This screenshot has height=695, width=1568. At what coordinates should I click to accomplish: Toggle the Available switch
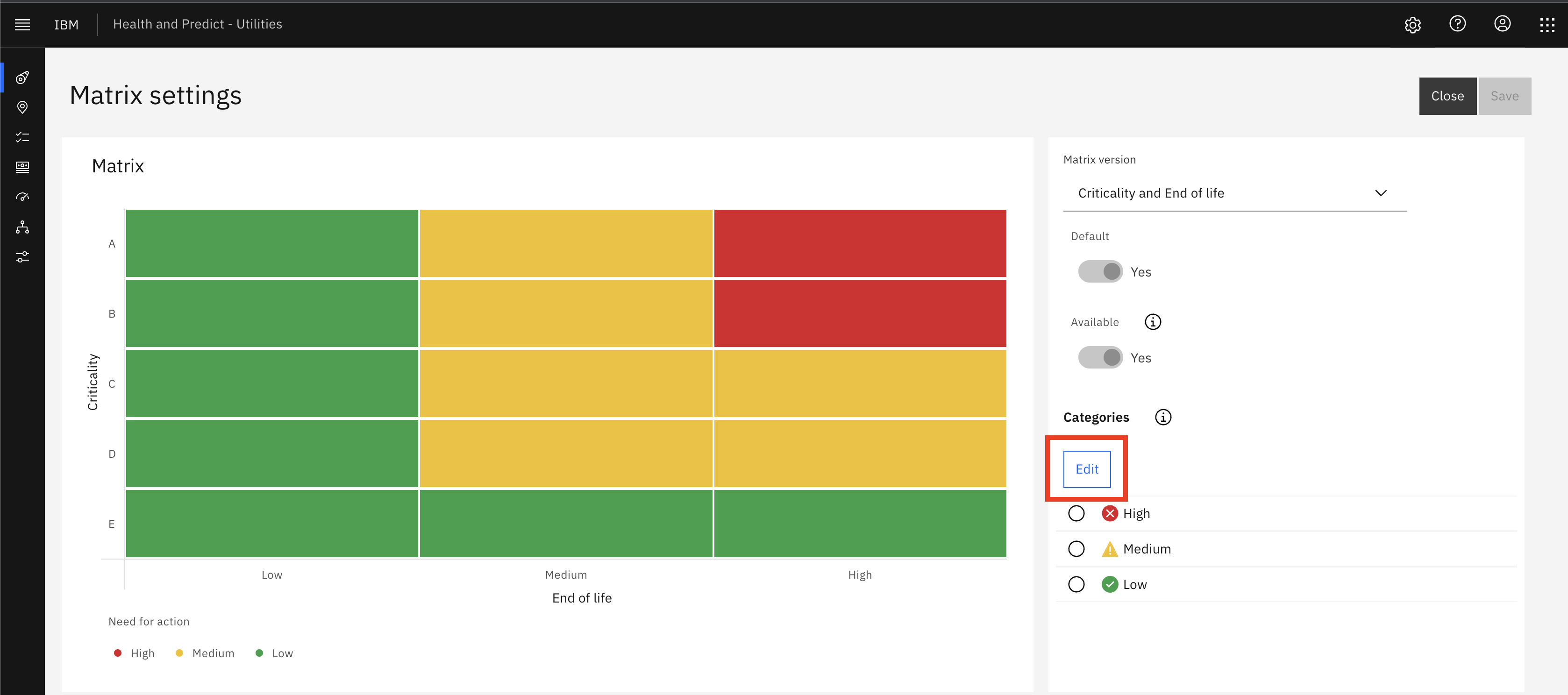coord(1100,357)
